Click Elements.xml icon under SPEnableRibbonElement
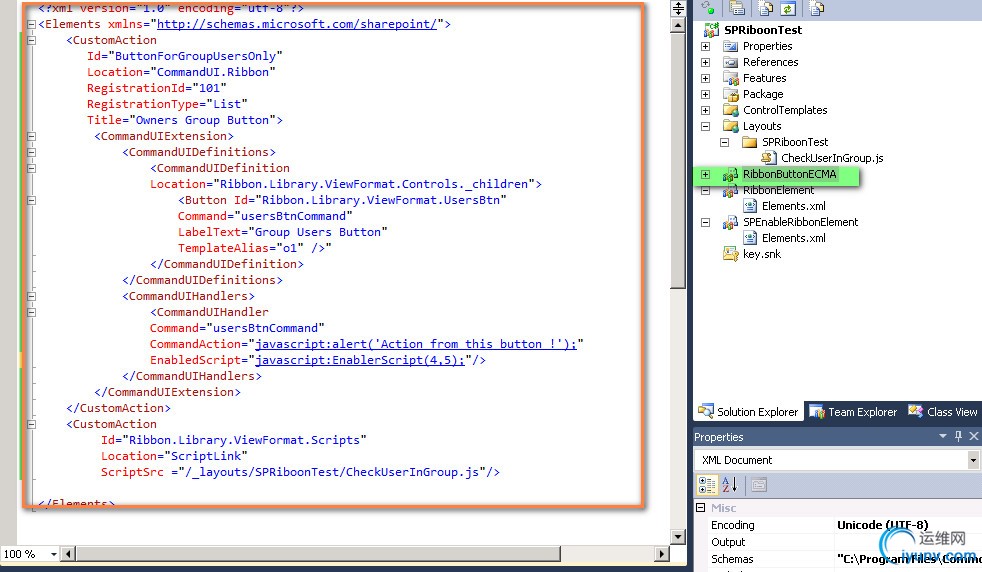 [x=750, y=238]
